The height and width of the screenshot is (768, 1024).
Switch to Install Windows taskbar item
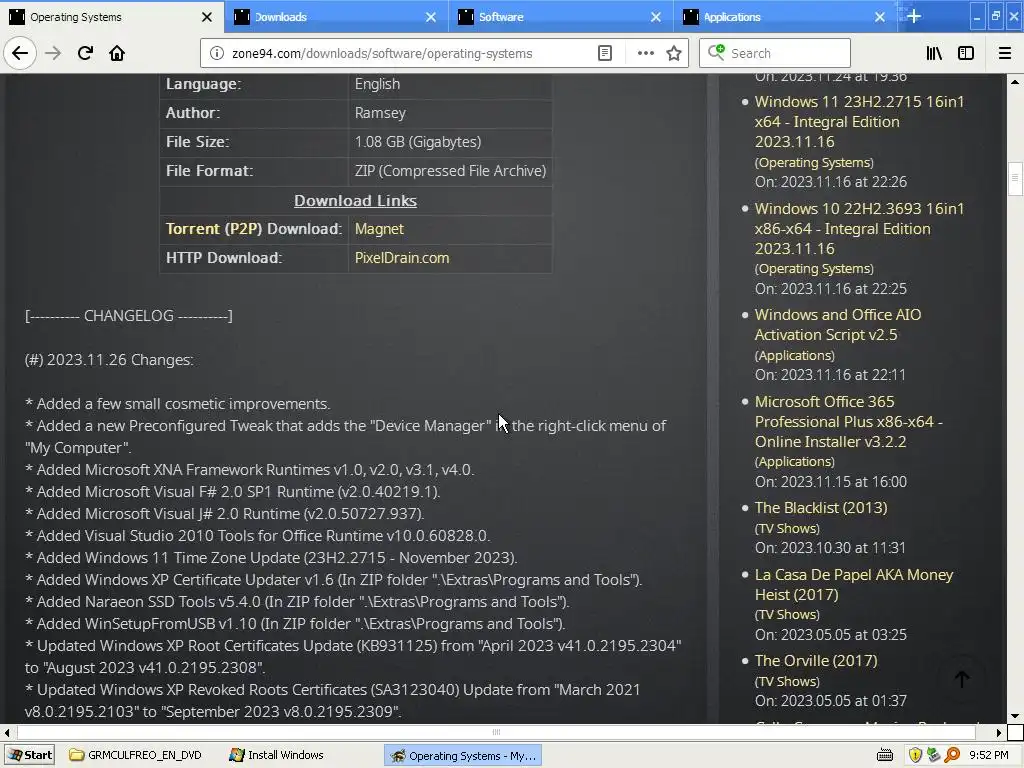pos(276,755)
